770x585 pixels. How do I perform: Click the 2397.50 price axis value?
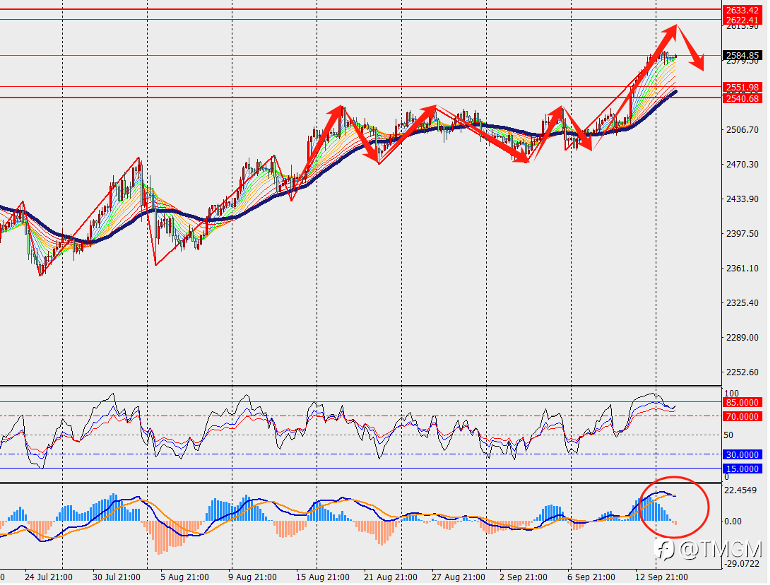pos(742,233)
